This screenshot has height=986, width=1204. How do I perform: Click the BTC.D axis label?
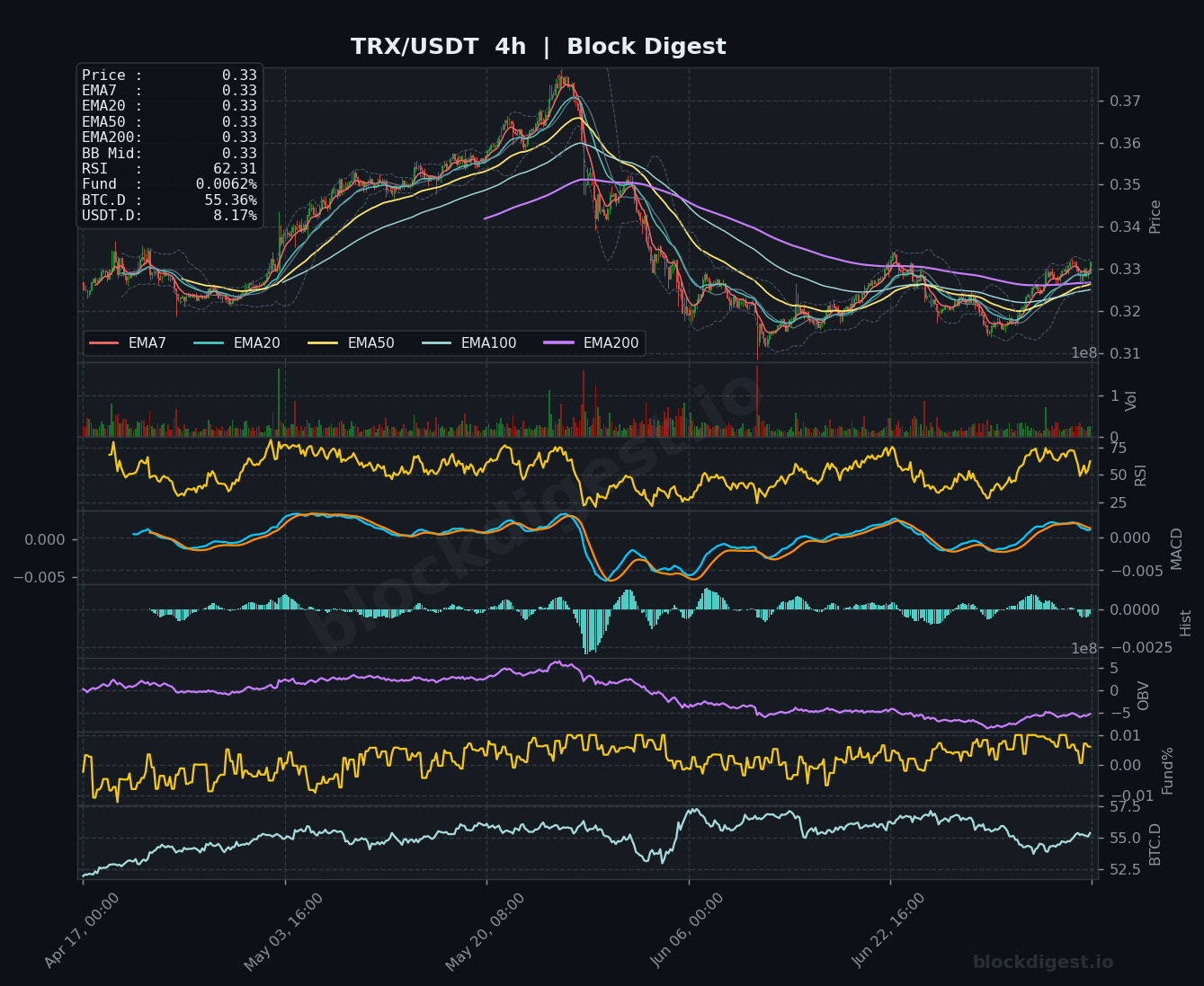click(1155, 844)
